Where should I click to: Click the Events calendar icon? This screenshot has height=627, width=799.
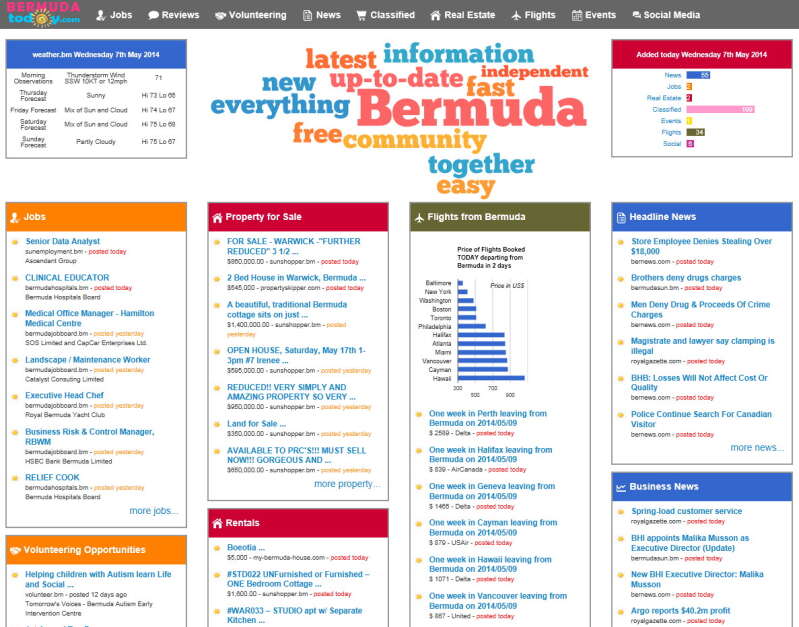[577, 15]
